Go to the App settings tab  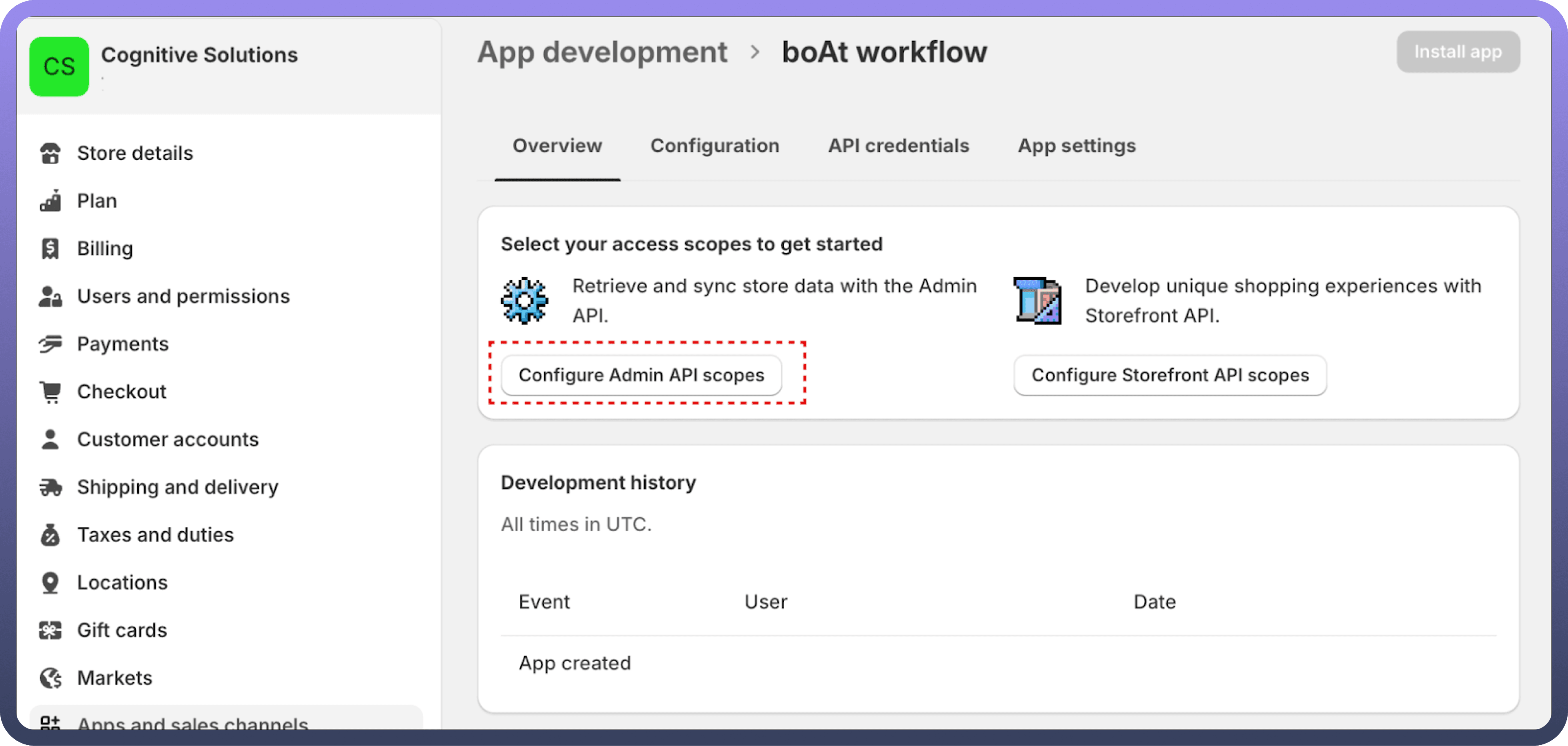tap(1076, 146)
